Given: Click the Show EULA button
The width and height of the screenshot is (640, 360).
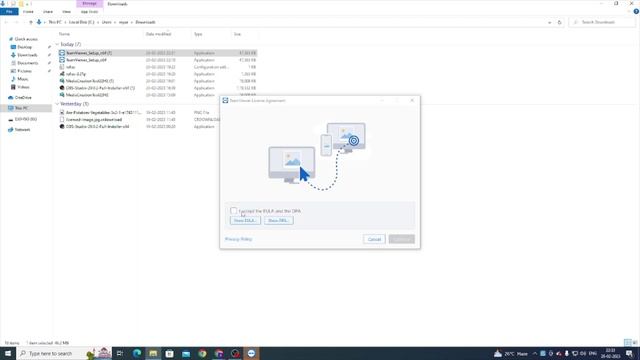Looking at the screenshot, I should [245, 220].
